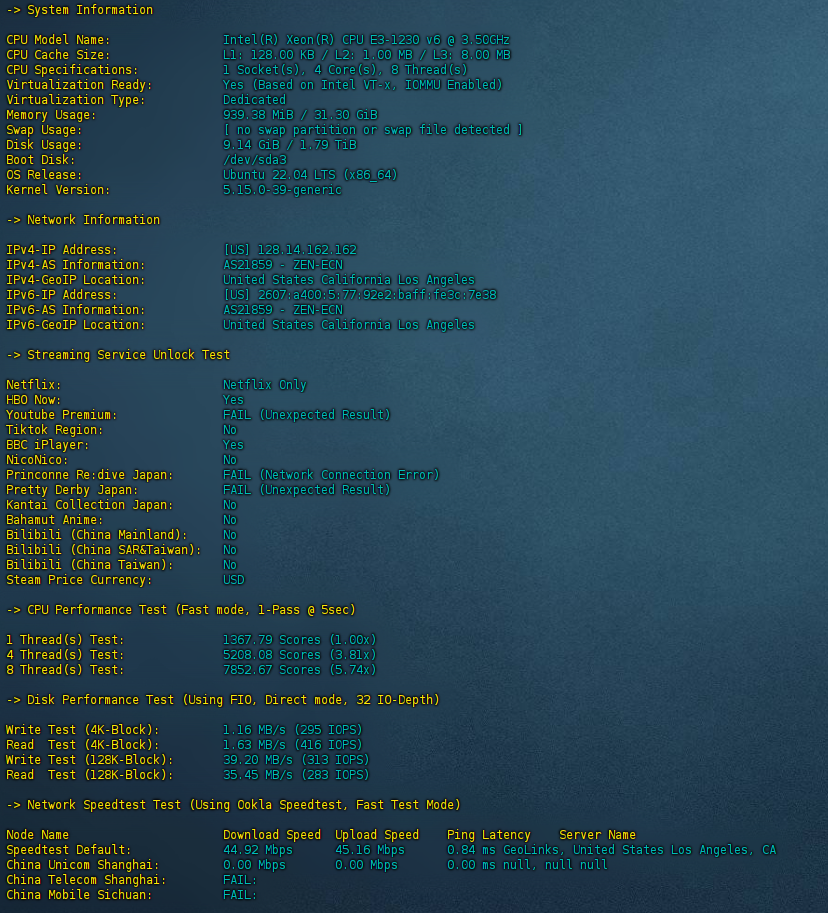Click the Write Test 4K-Block result value

[x=293, y=730]
